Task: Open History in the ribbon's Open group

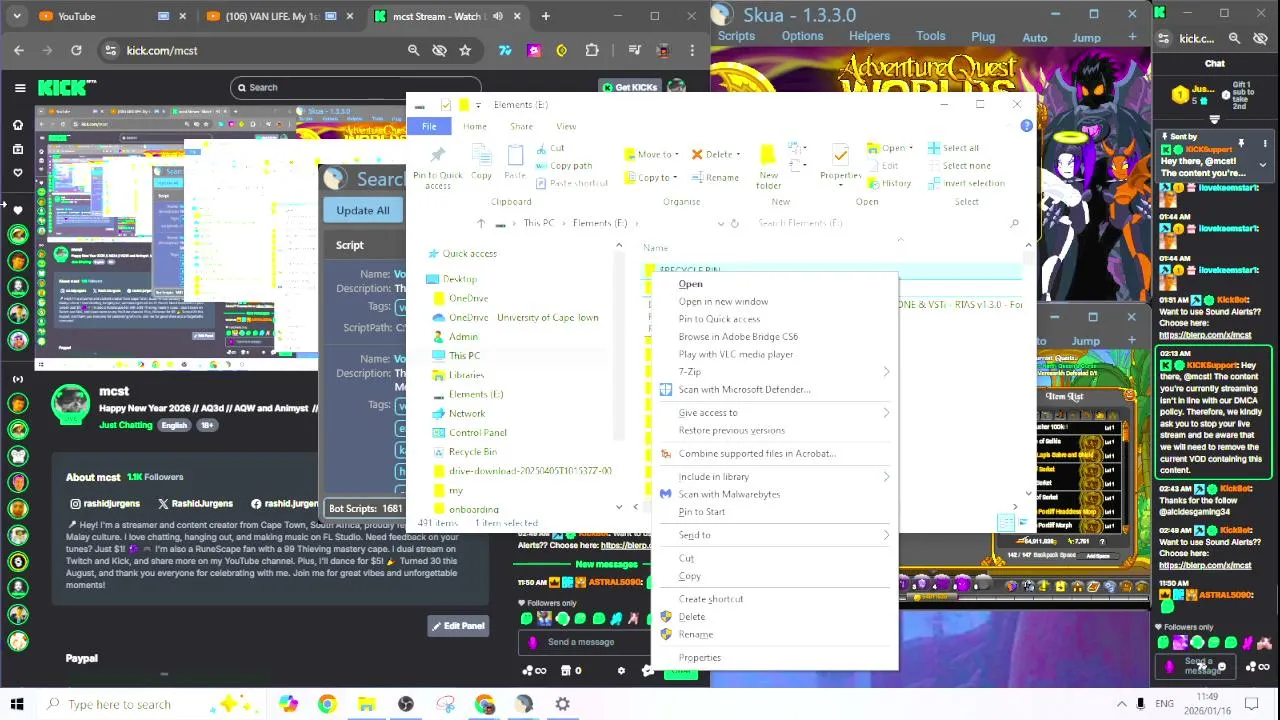Action: (x=888, y=183)
